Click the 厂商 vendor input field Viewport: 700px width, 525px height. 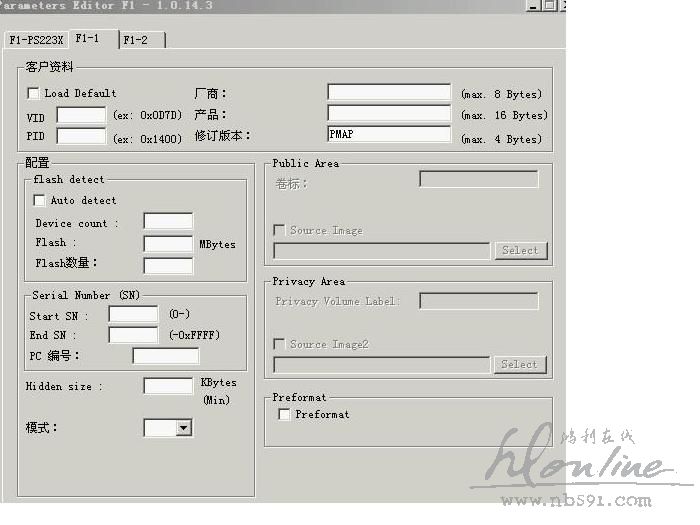click(x=388, y=93)
